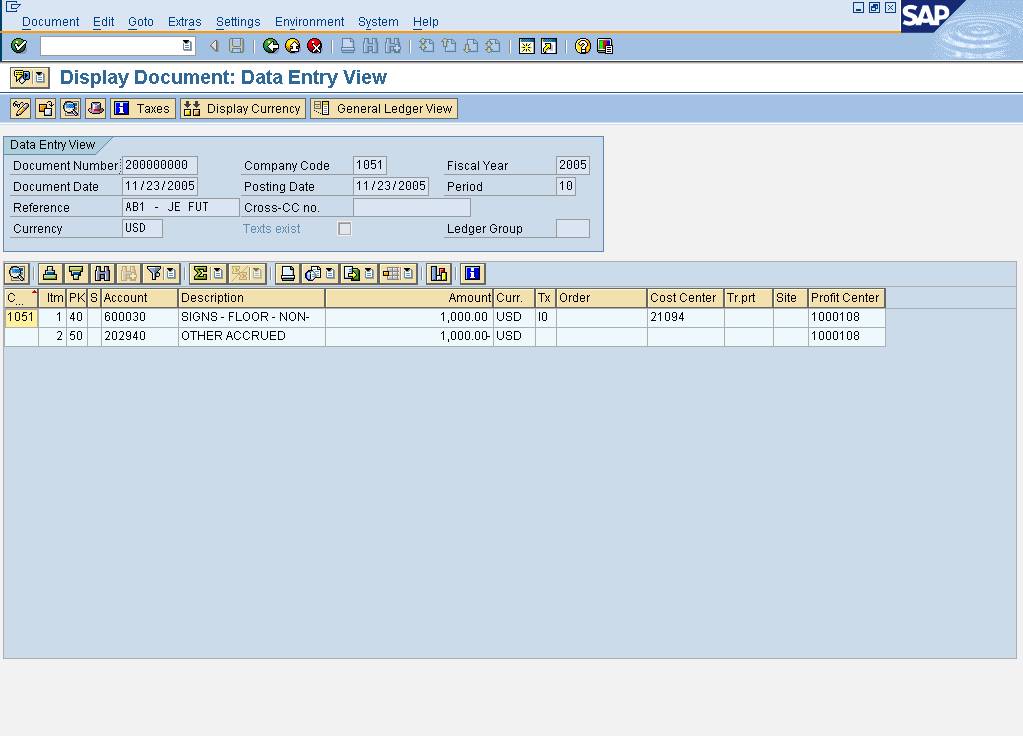Click the grid Information icon
The image size is (1023, 736).
tap(472, 273)
